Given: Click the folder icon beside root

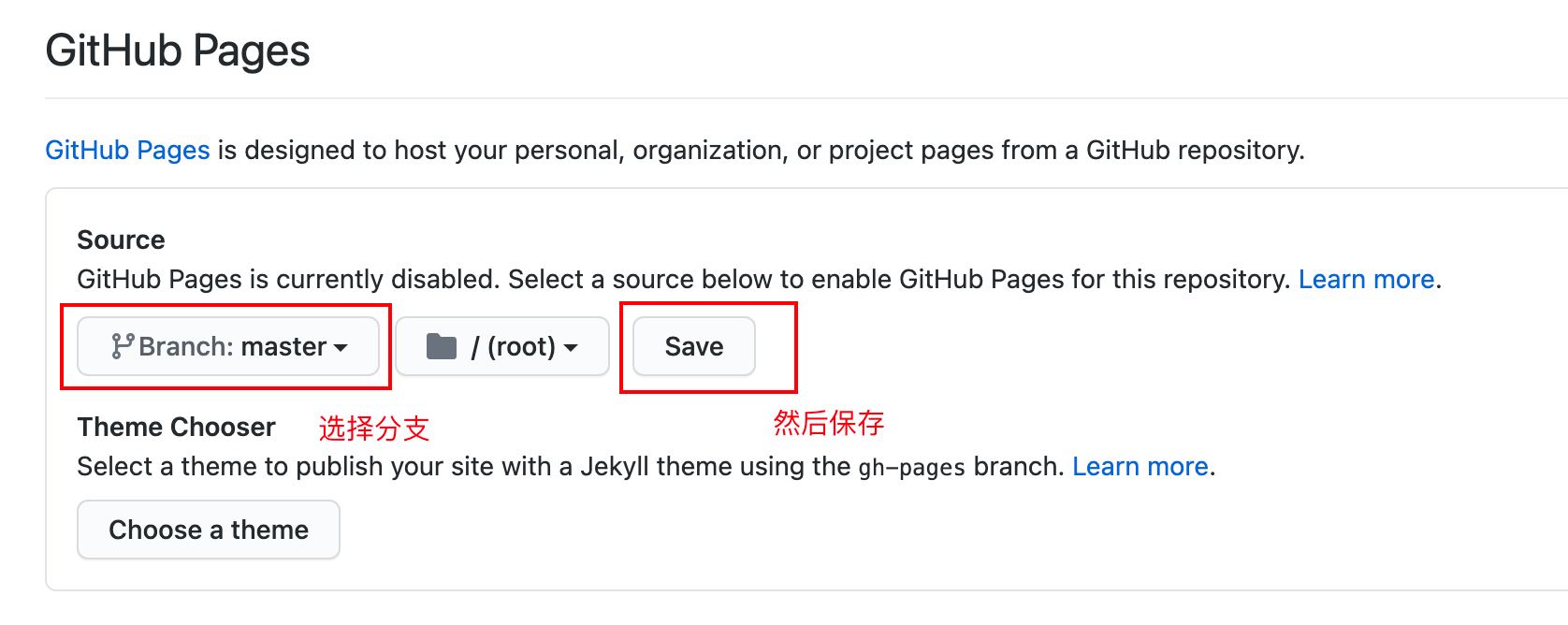Looking at the screenshot, I should (x=442, y=346).
